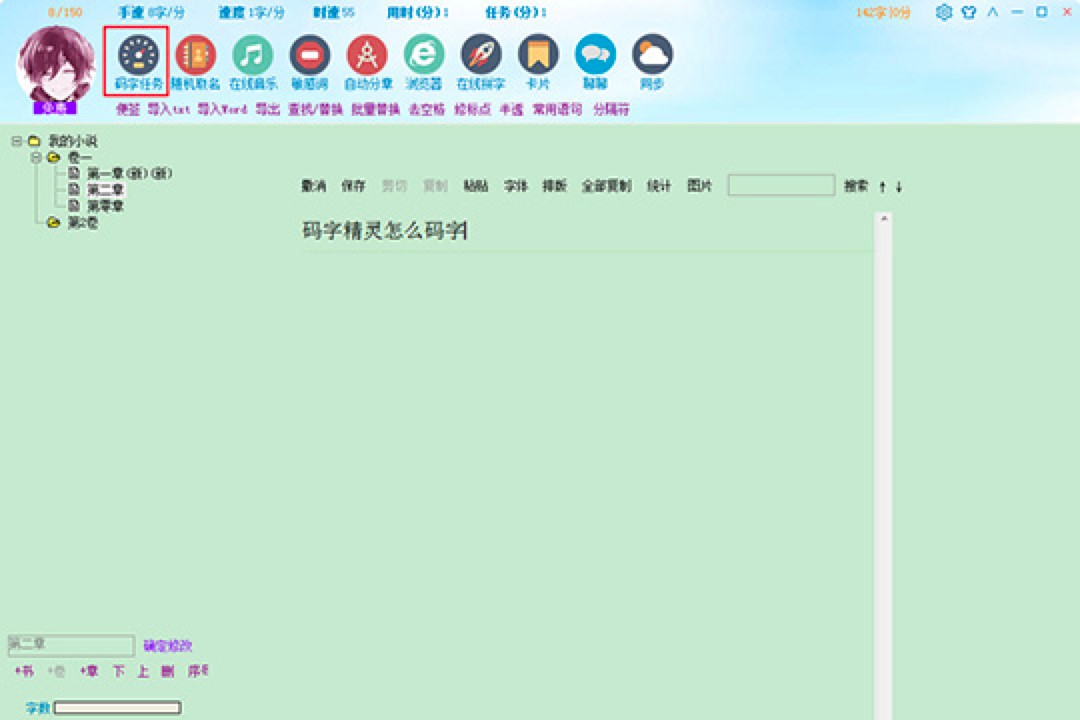Open 聊聊 chat bubble icon
This screenshot has height=720, width=1080.
click(x=595, y=54)
